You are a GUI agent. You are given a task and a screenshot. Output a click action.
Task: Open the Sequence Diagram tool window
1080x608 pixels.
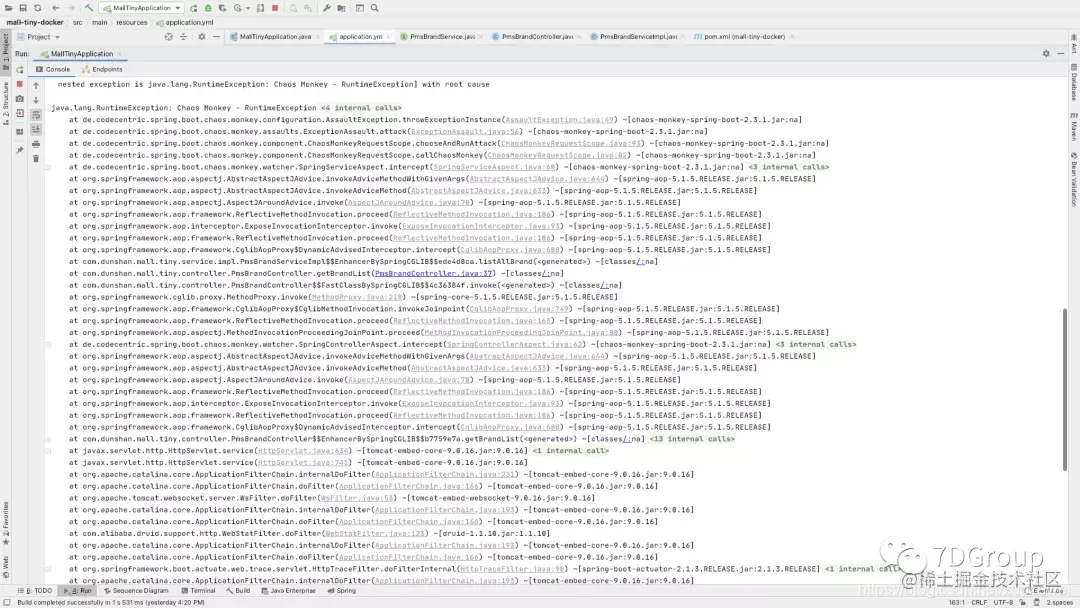pyautogui.click(x=136, y=591)
